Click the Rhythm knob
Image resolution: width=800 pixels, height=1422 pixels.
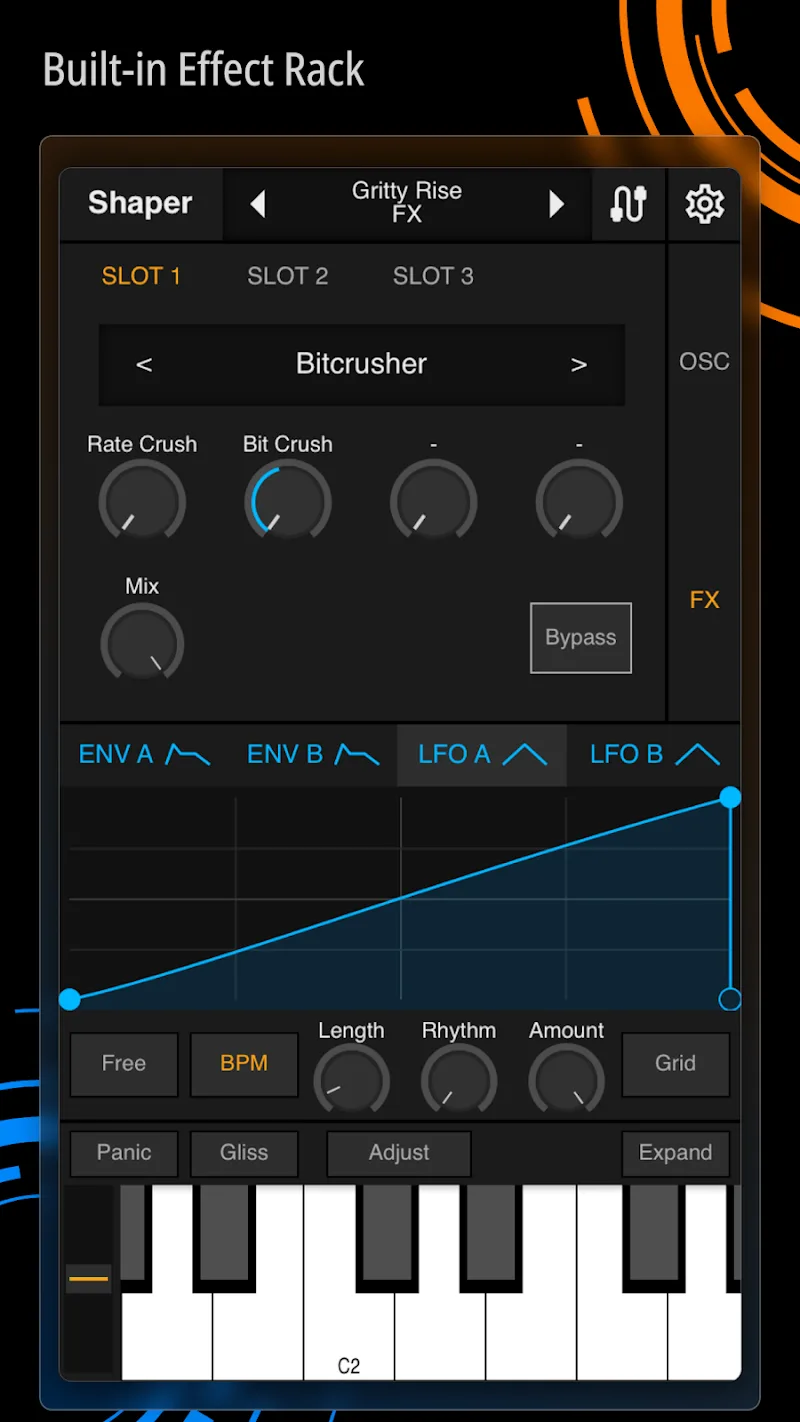pos(459,1081)
